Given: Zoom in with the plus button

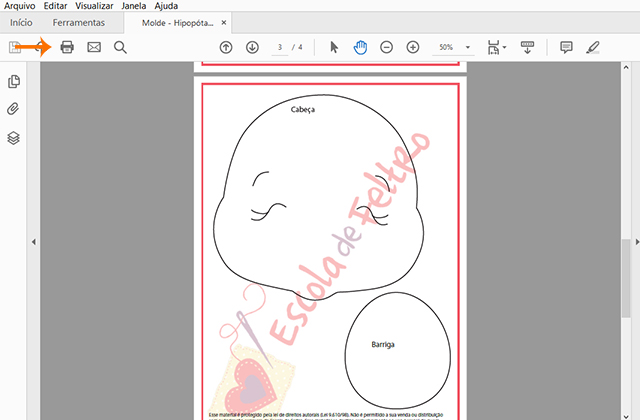Looking at the screenshot, I should click(413, 47).
